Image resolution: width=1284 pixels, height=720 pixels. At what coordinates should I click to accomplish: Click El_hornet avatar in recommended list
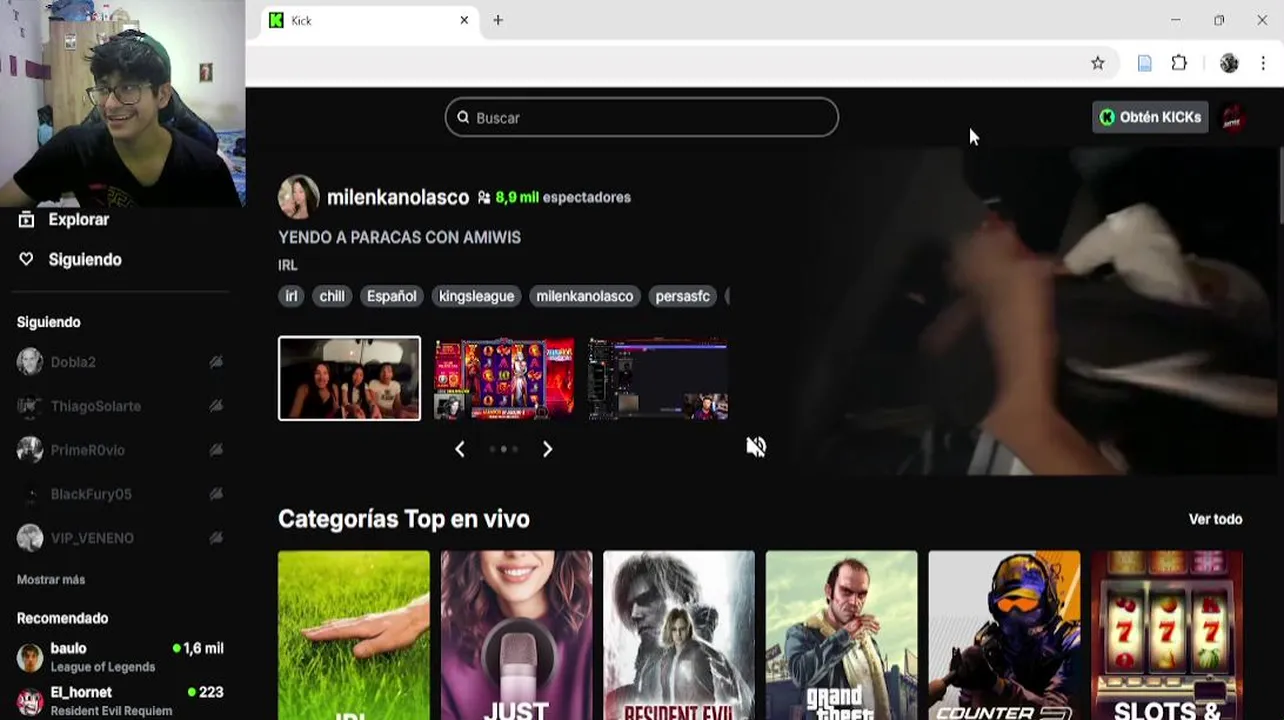pyautogui.click(x=30, y=701)
